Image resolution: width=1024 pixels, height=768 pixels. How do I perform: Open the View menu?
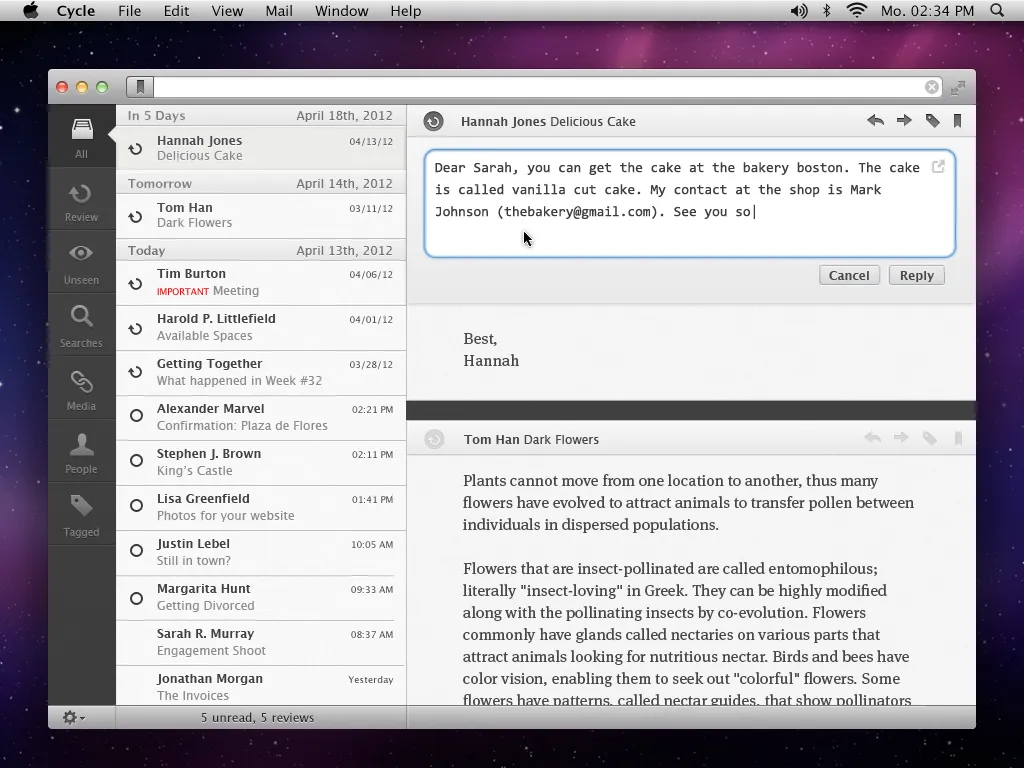227,11
